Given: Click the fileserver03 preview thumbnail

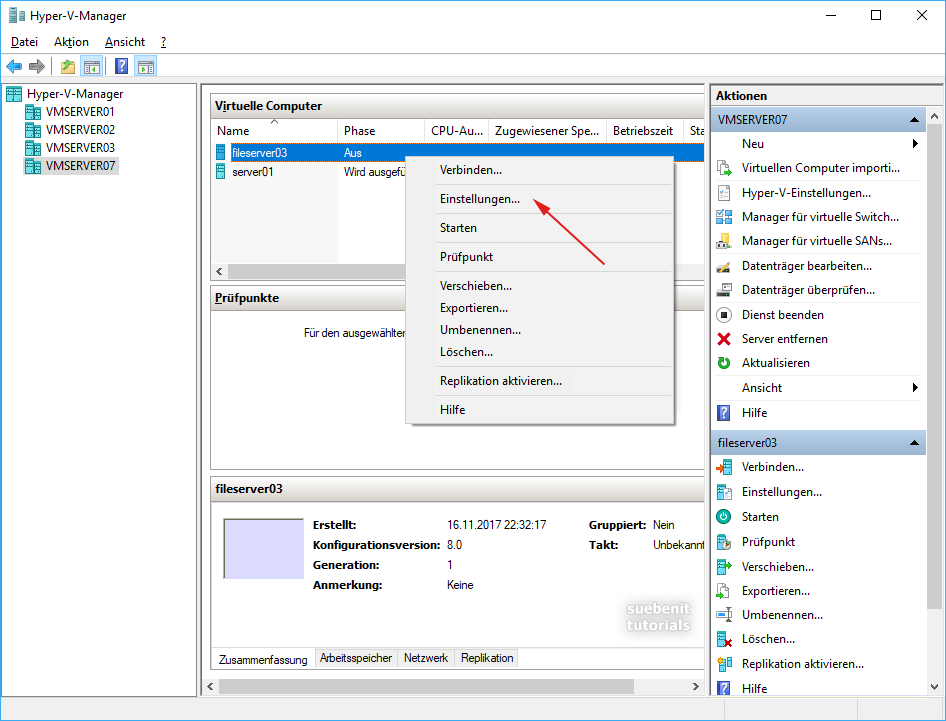Looking at the screenshot, I should [x=264, y=548].
